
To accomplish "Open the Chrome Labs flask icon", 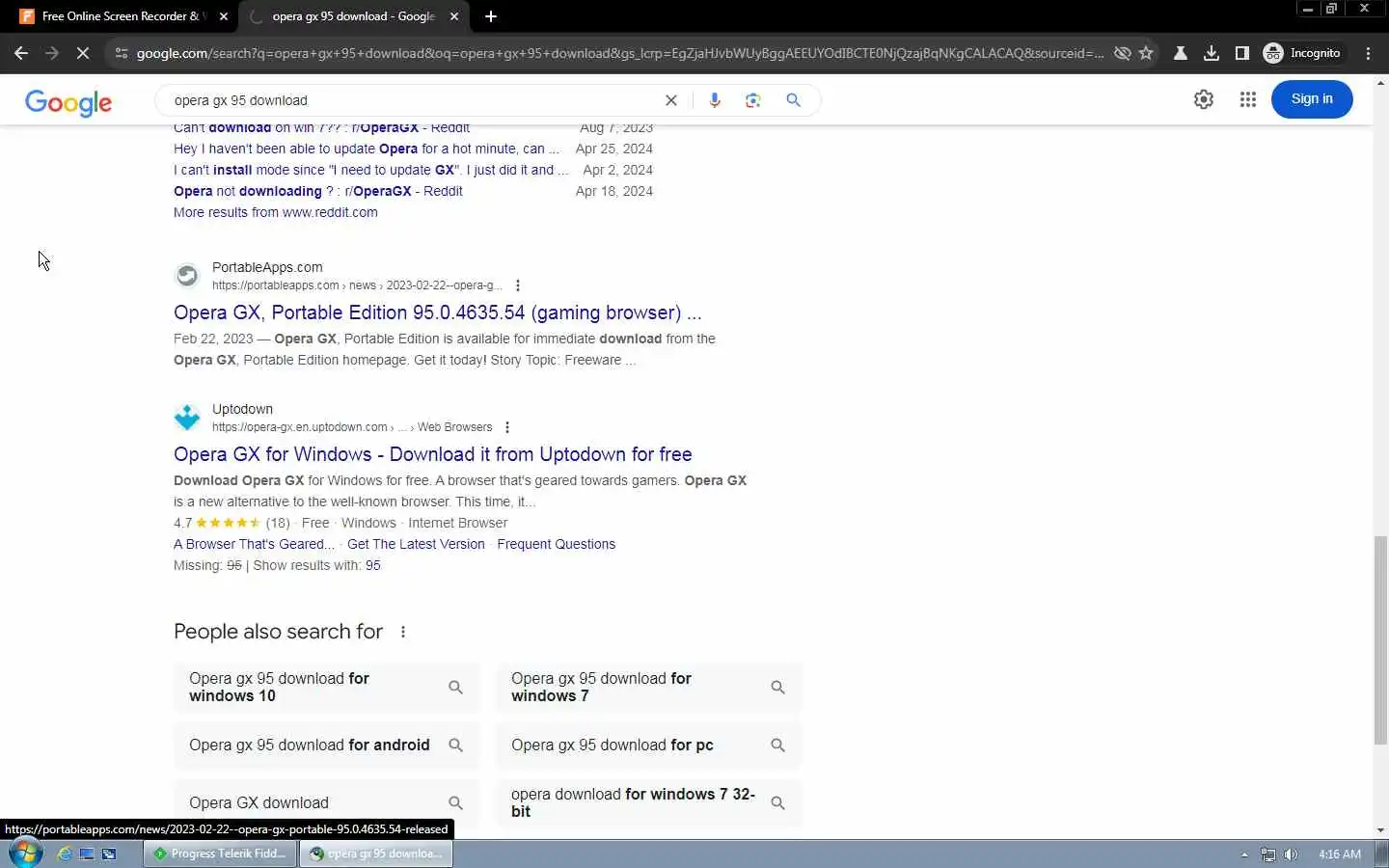I will coord(1180,53).
